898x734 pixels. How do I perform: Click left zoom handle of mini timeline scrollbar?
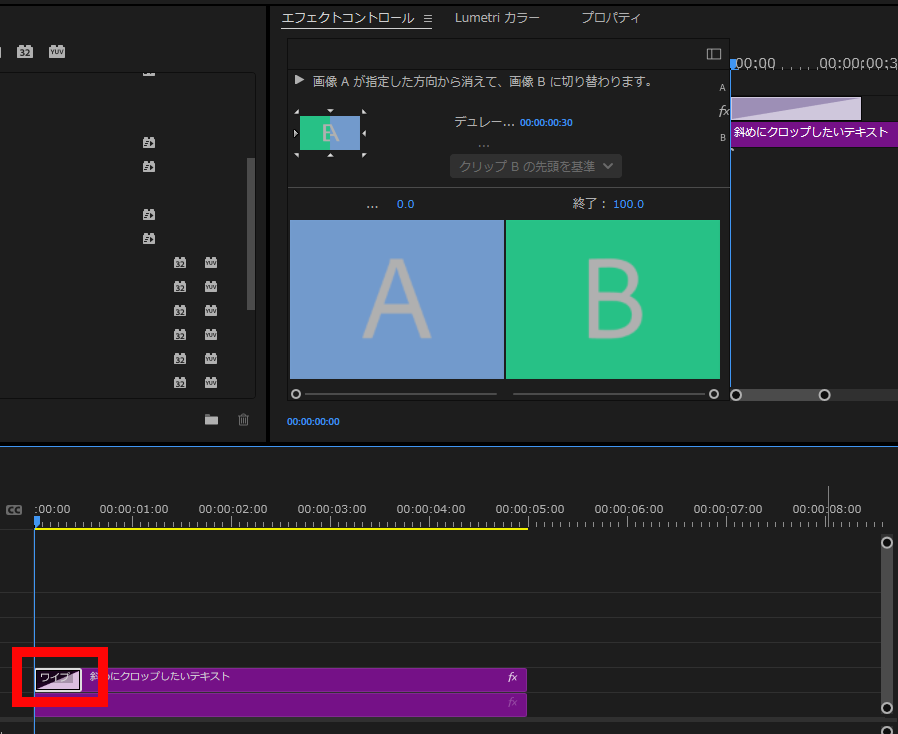coord(736,395)
